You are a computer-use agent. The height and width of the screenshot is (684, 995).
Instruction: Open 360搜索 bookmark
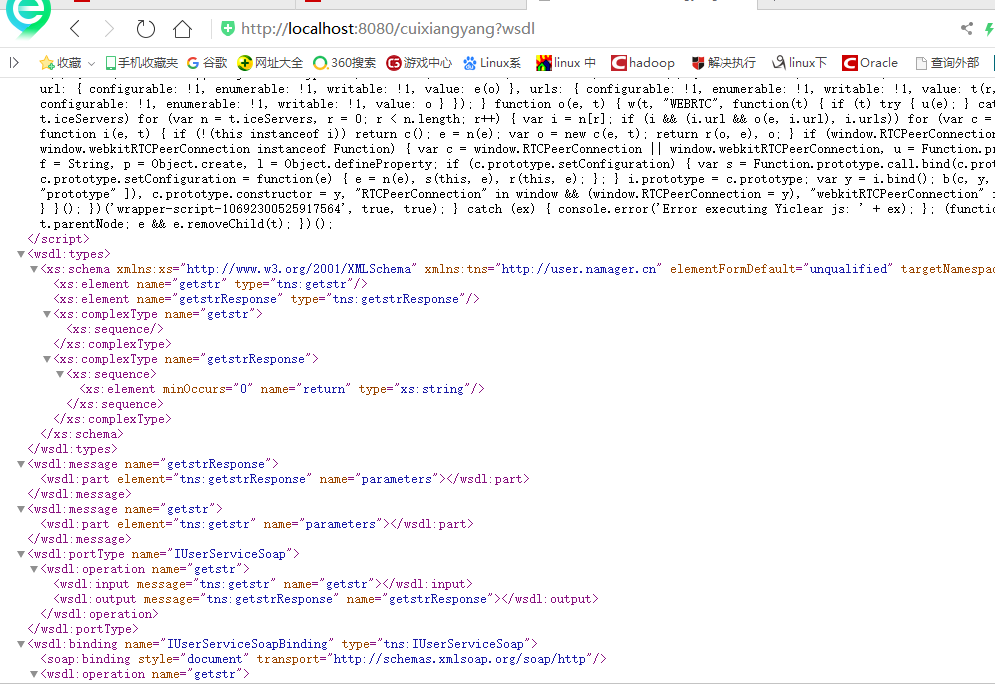point(345,63)
